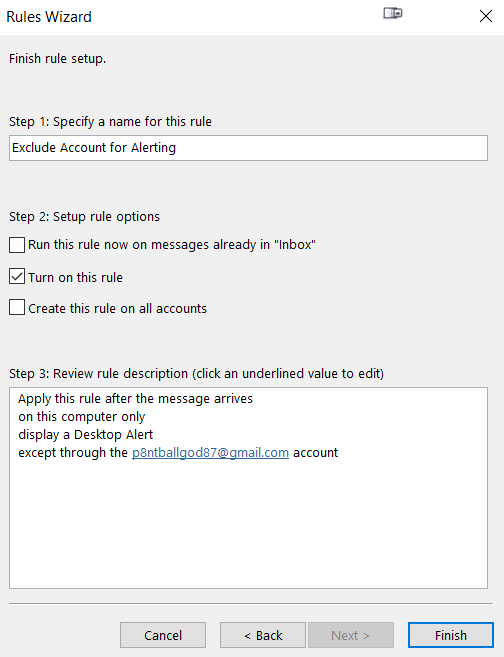Viewport: 504px width, 657px height.
Task: Go to previous step with Back button
Action: tap(263, 635)
